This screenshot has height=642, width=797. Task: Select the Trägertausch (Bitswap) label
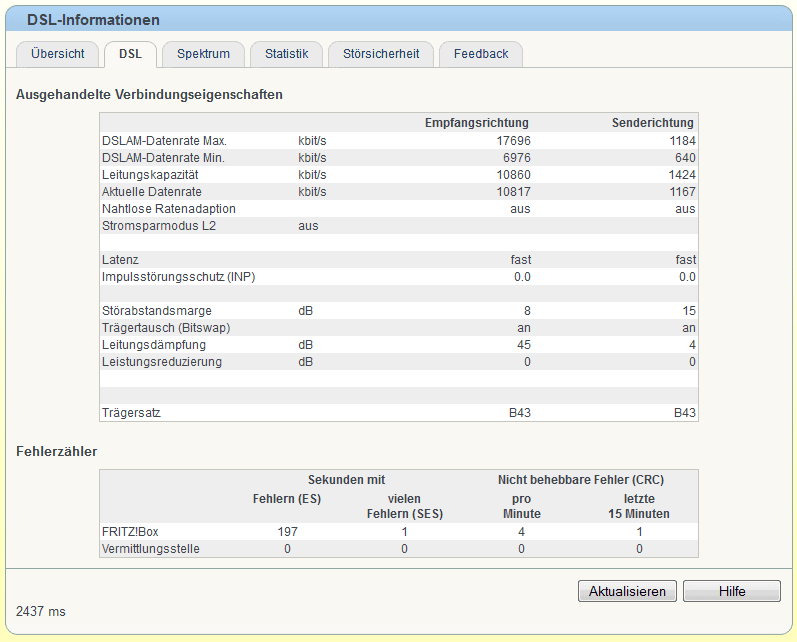[x=166, y=328]
